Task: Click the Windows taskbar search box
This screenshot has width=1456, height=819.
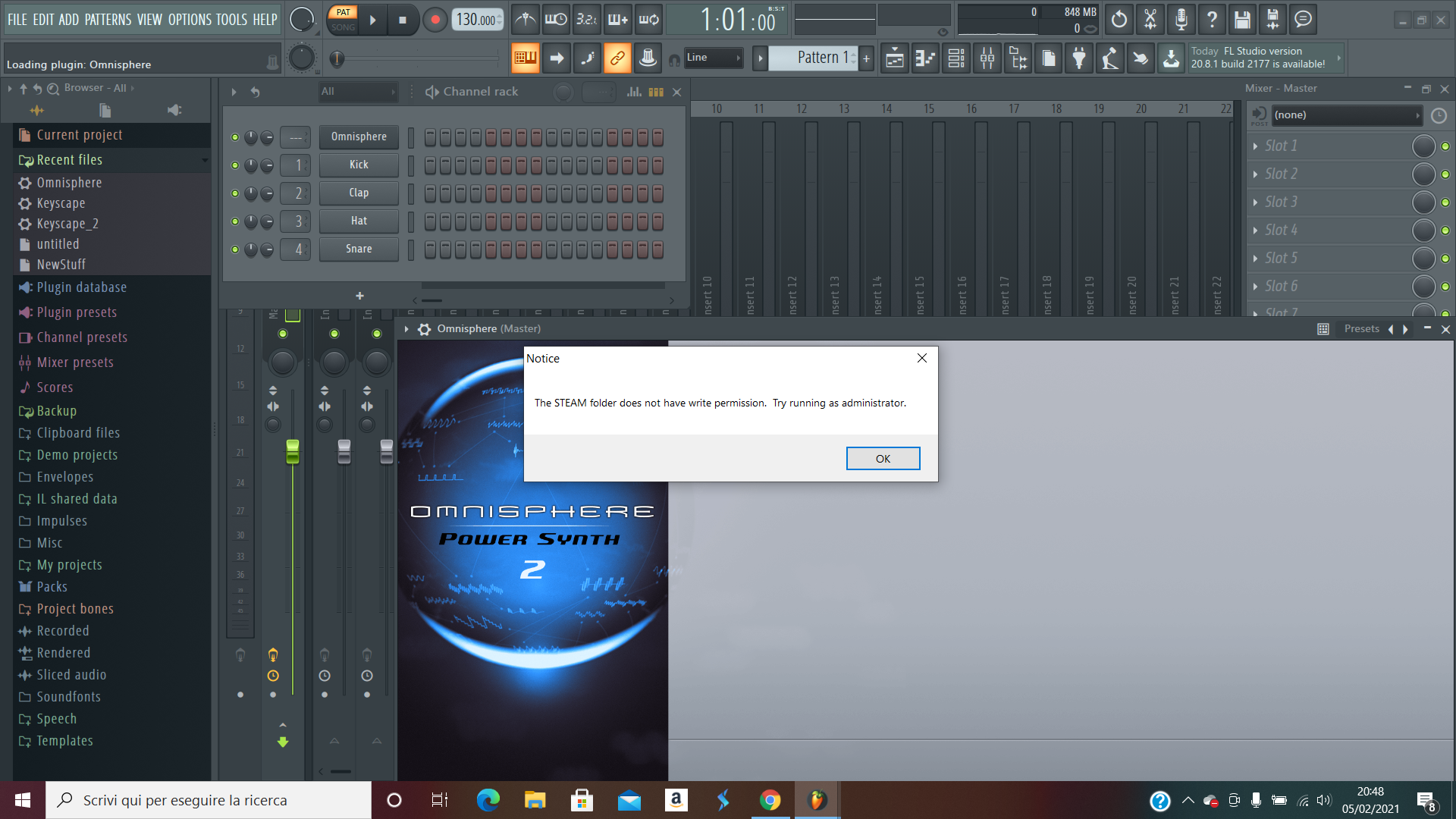Action: (x=209, y=800)
